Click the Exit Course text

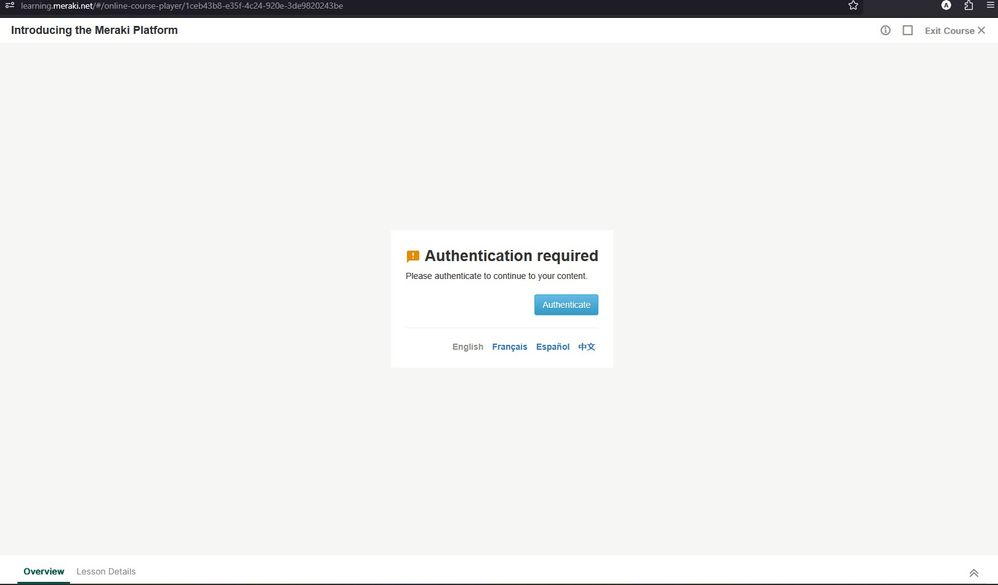[949, 31]
